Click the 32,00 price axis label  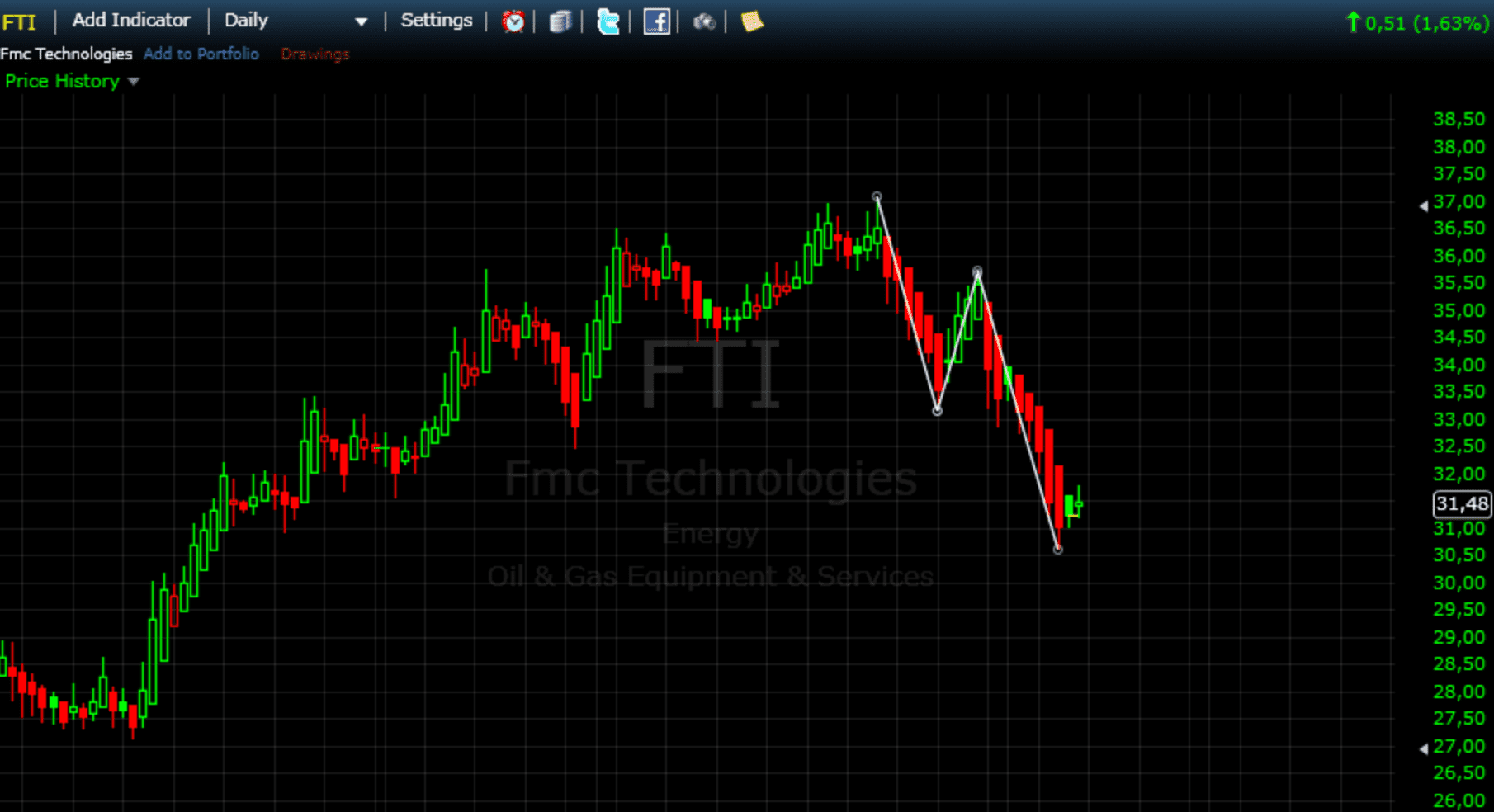(1459, 474)
